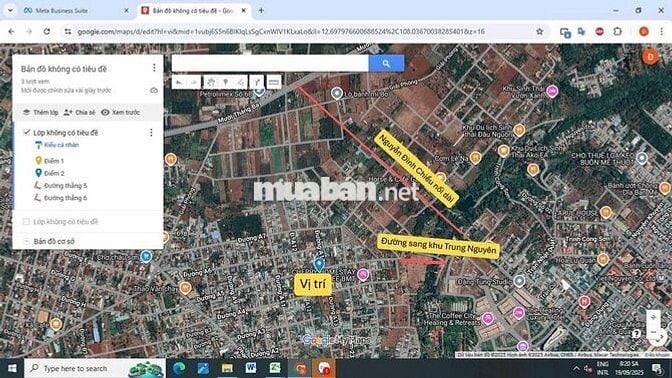Open Microsoft Edge from taskbar
672x378 pixels.
click(x=179, y=368)
